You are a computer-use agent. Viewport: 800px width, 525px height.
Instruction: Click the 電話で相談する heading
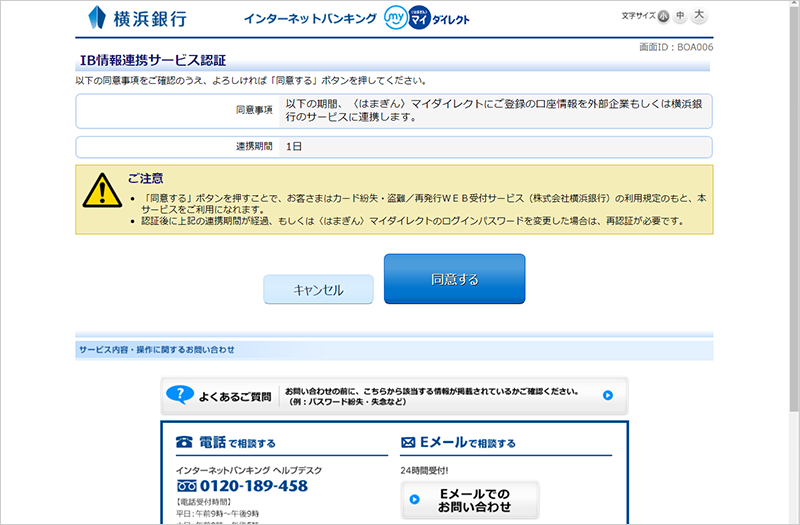tap(237, 442)
